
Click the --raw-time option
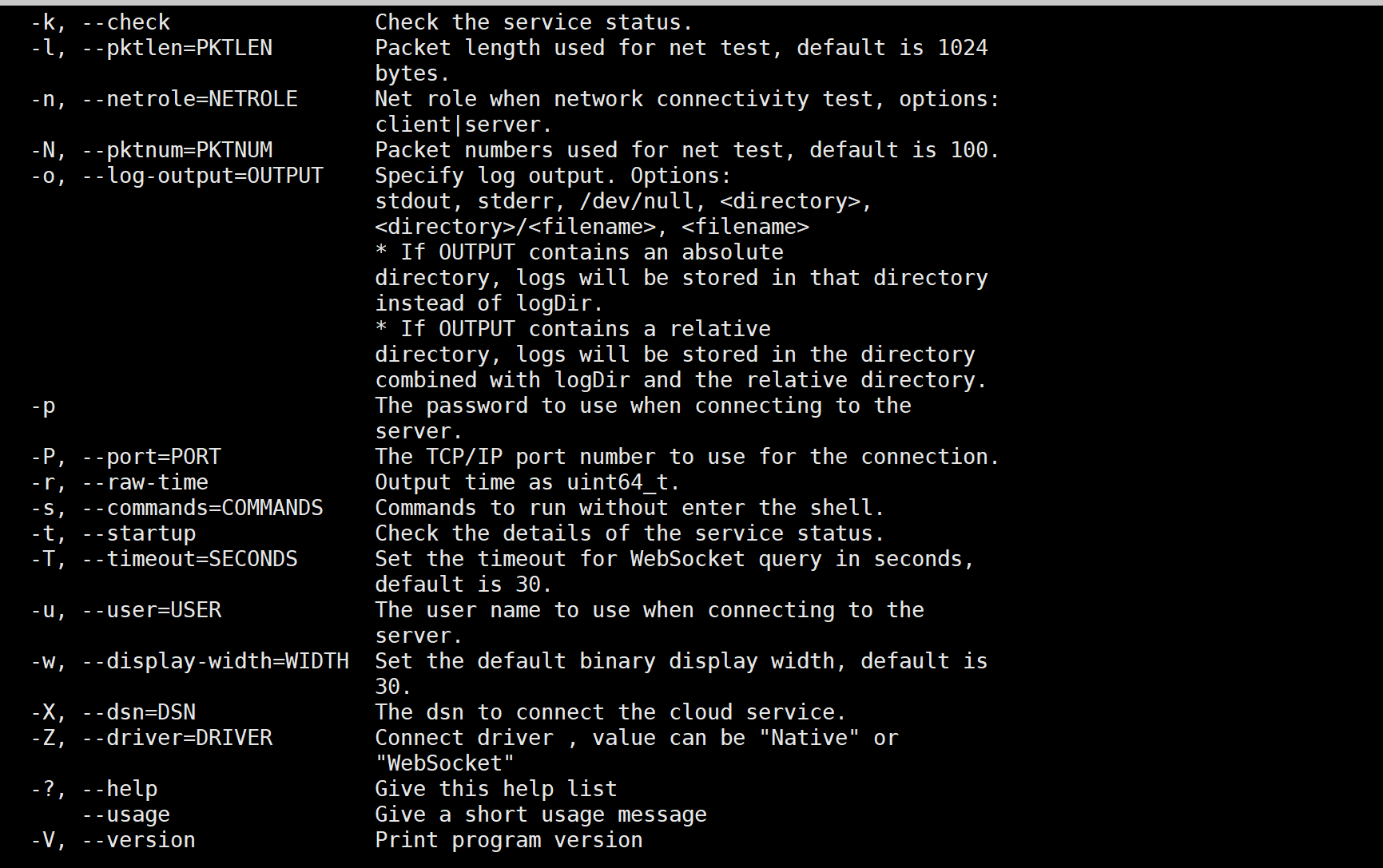click(x=145, y=482)
